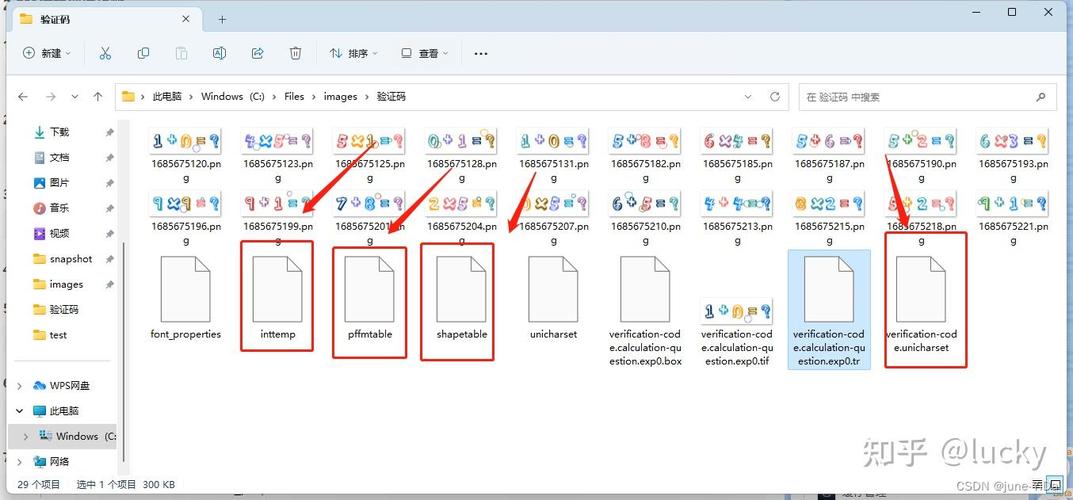Viewport: 1073px width, 500px height.
Task: Select verification-code.calculation-question.exp0.tif file
Action: pos(737,332)
